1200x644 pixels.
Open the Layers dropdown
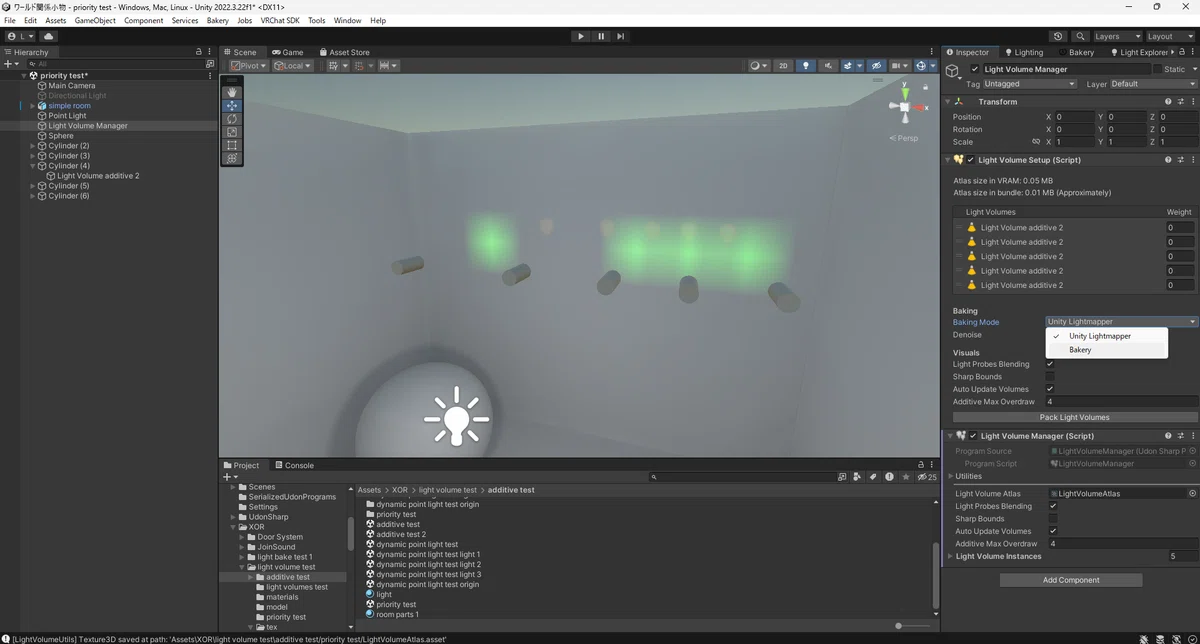point(1117,36)
